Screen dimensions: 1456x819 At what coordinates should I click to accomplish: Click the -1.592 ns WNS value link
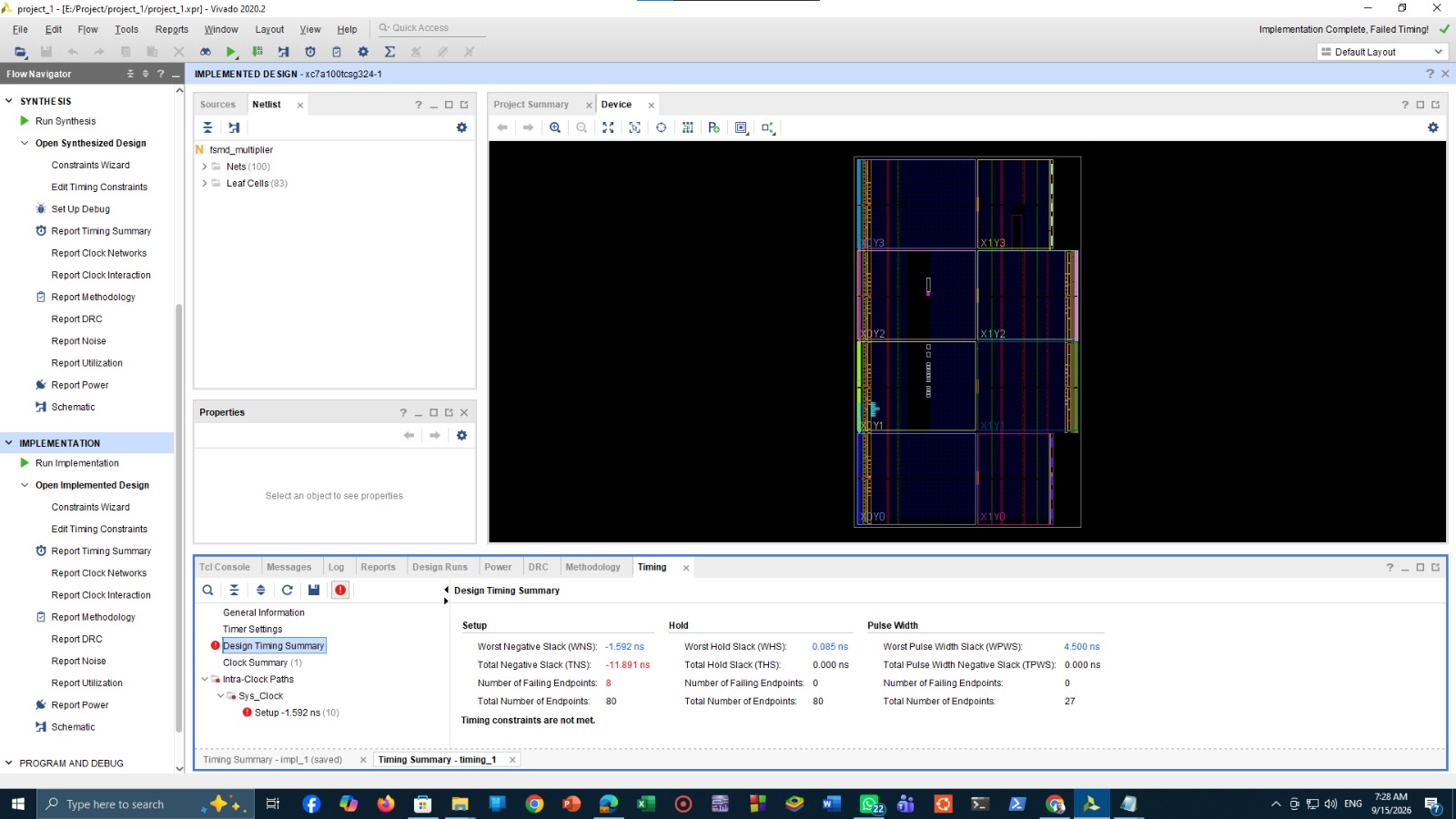tap(624, 647)
